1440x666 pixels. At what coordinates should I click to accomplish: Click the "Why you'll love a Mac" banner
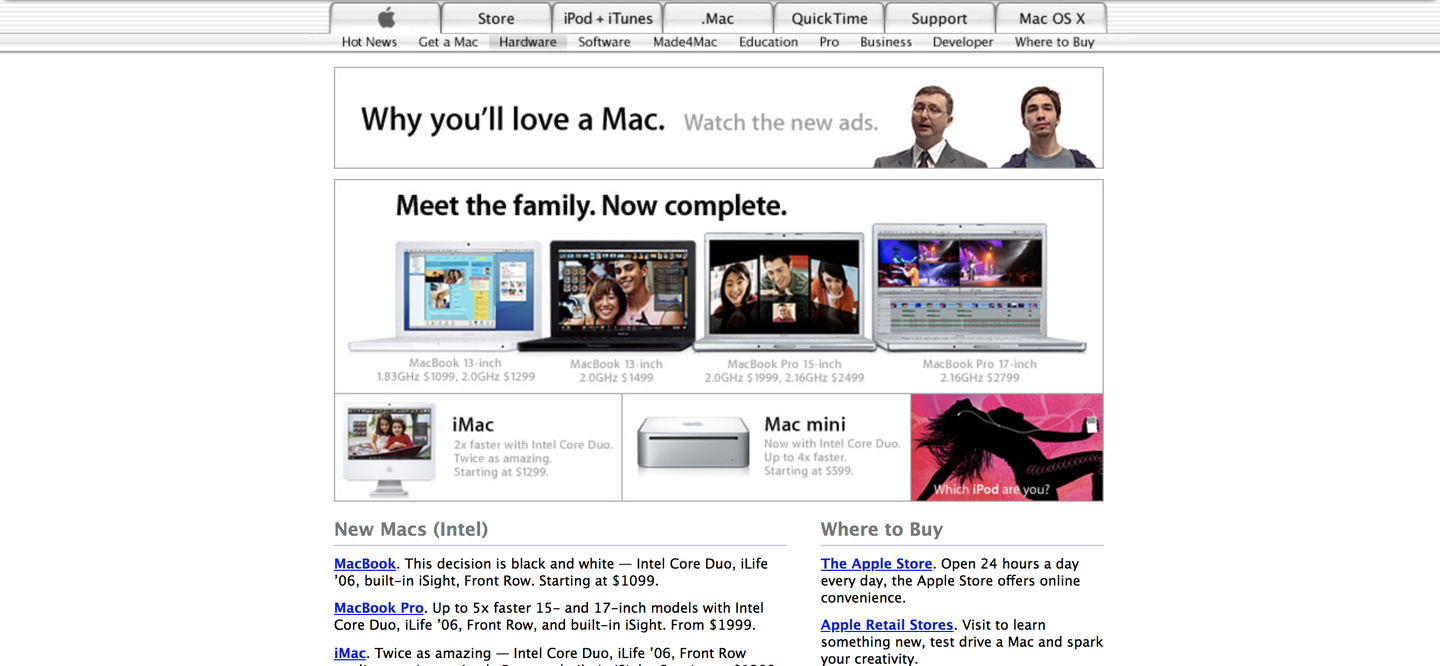[717, 117]
